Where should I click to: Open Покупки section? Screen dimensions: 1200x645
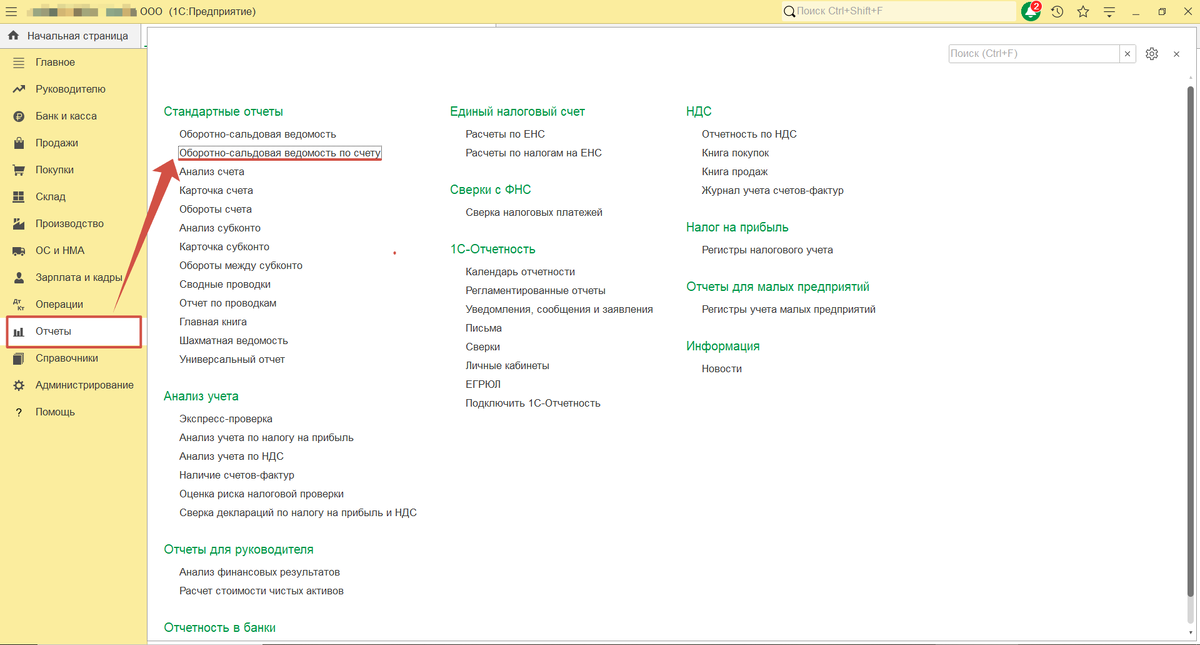point(55,170)
